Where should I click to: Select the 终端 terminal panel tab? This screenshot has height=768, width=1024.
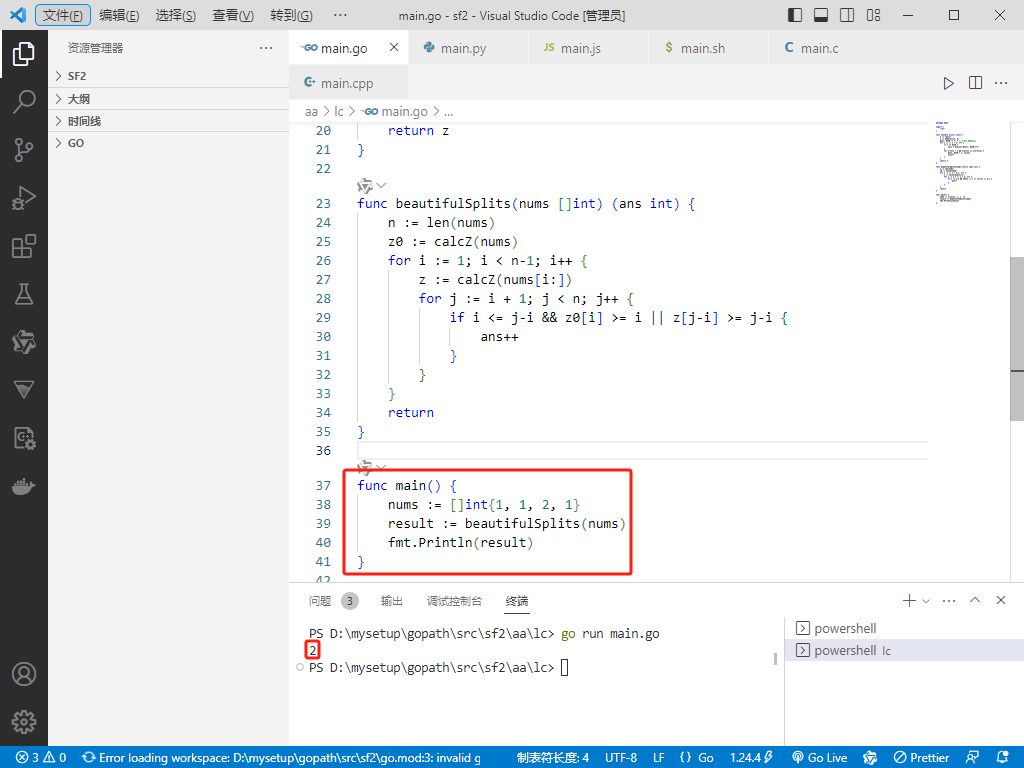coord(517,601)
